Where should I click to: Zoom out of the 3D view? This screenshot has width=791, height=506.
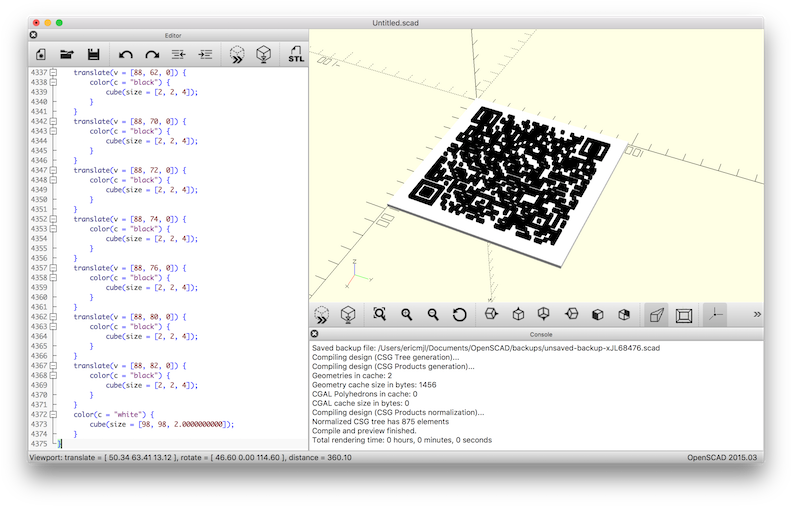(433, 314)
